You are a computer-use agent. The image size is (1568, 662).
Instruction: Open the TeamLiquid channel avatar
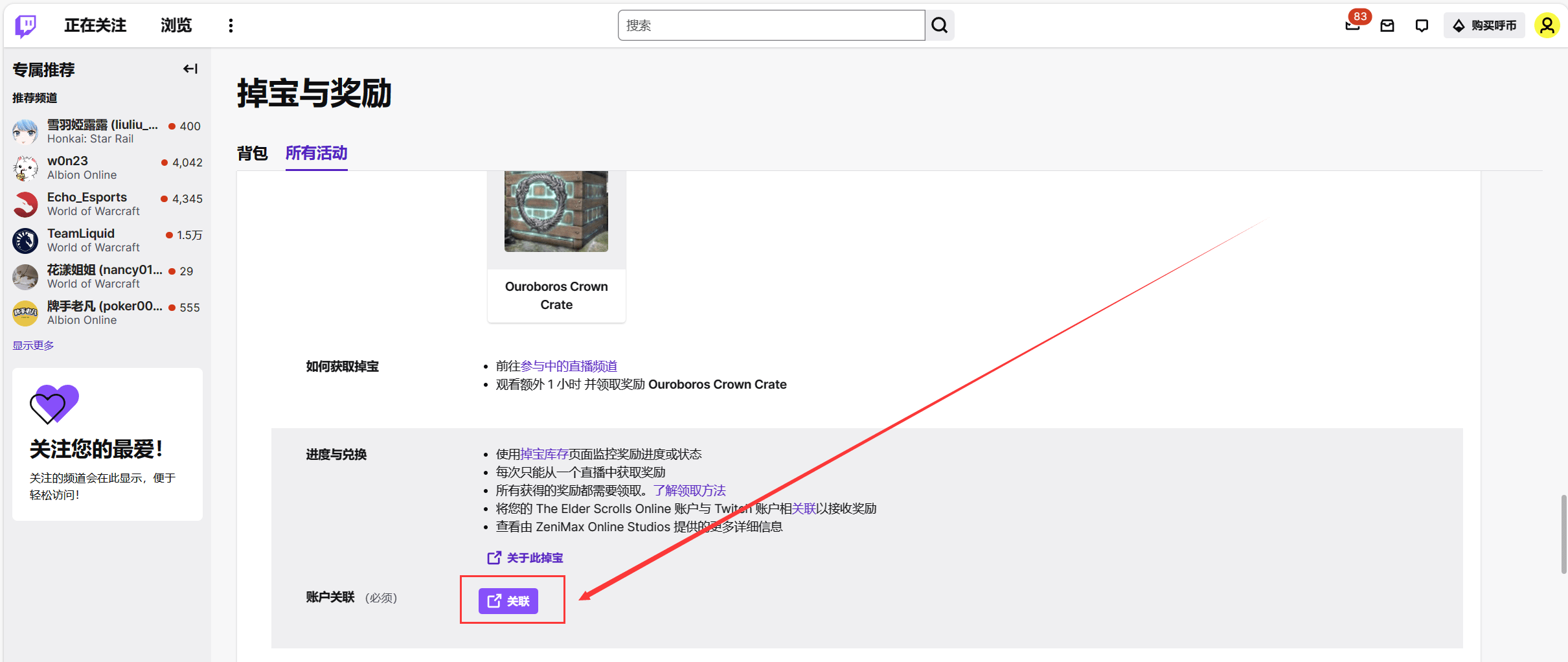click(25, 240)
